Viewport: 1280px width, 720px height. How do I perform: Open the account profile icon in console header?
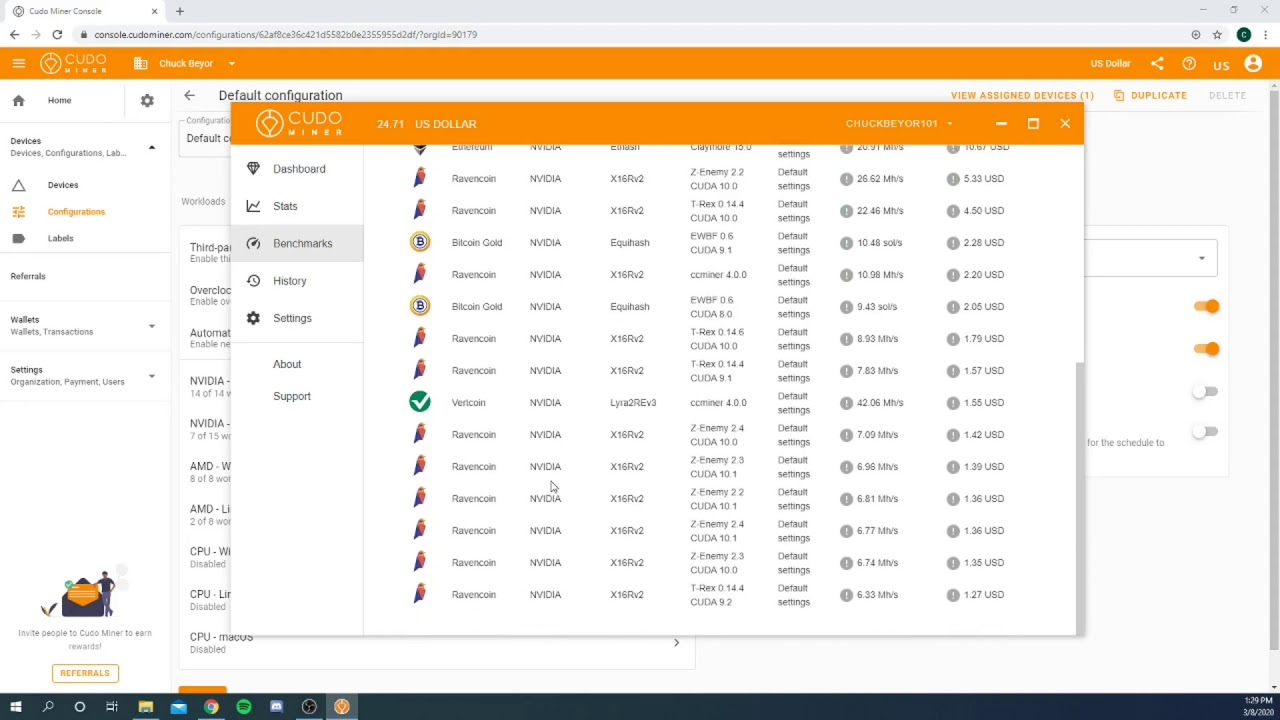[x=1253, y=63]
